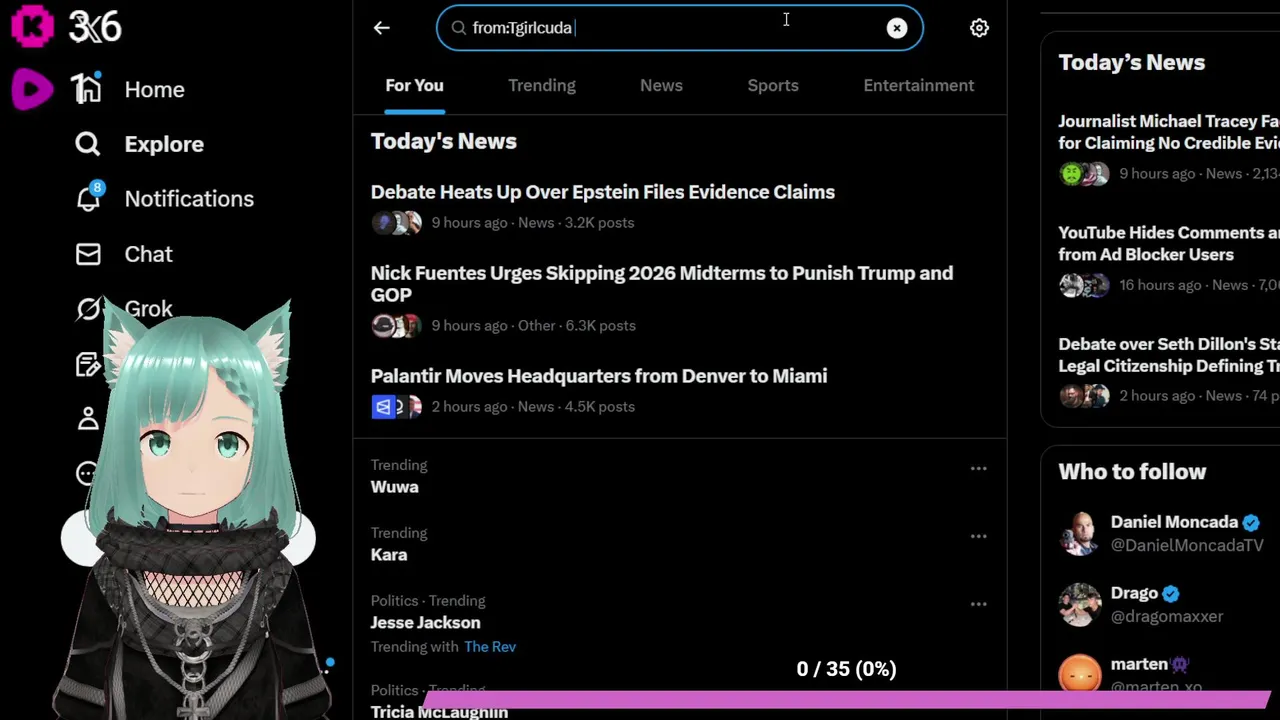Open Journalist Michael Tracey story in right panel
The image size is (1280, 720).
1168,132
